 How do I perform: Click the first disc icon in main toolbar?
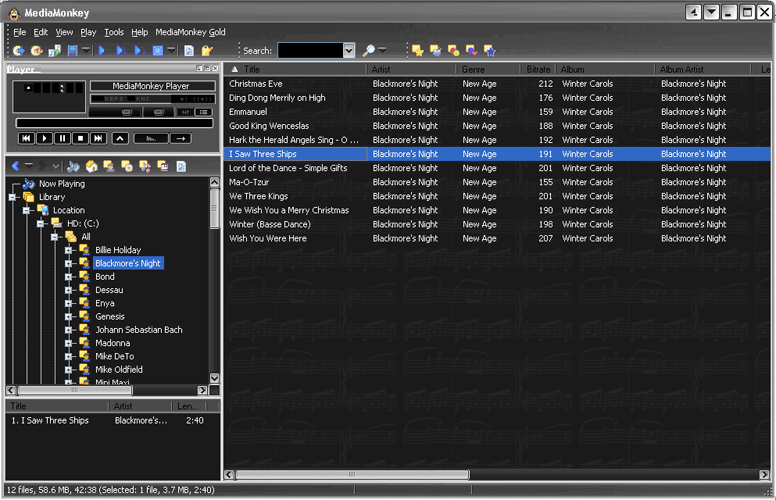[x=19, y=50]
